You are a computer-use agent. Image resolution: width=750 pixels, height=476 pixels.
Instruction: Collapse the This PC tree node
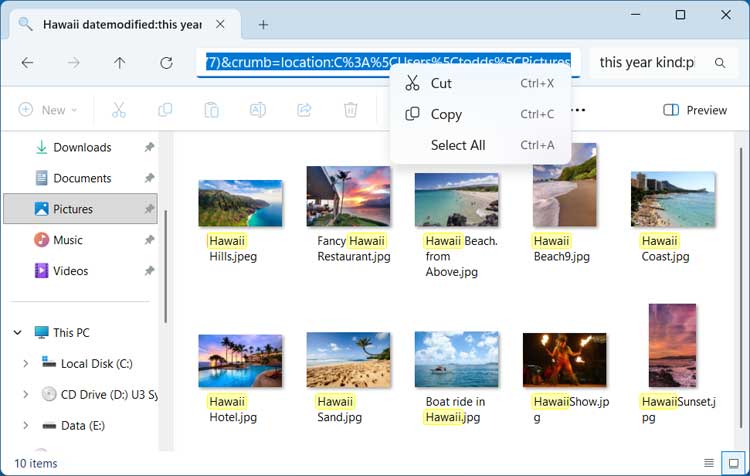coord(18,332)
